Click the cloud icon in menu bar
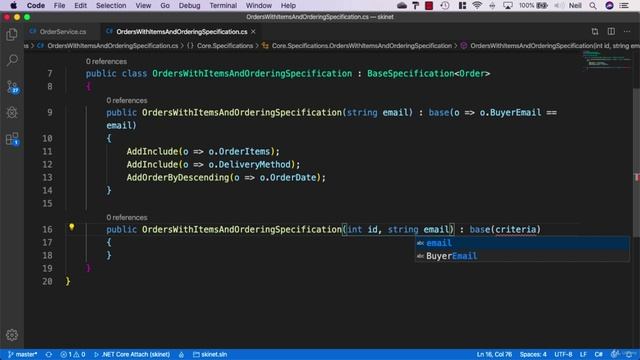Image resolution: width=640 pixels, height=360 pixels. pos(402,5)
